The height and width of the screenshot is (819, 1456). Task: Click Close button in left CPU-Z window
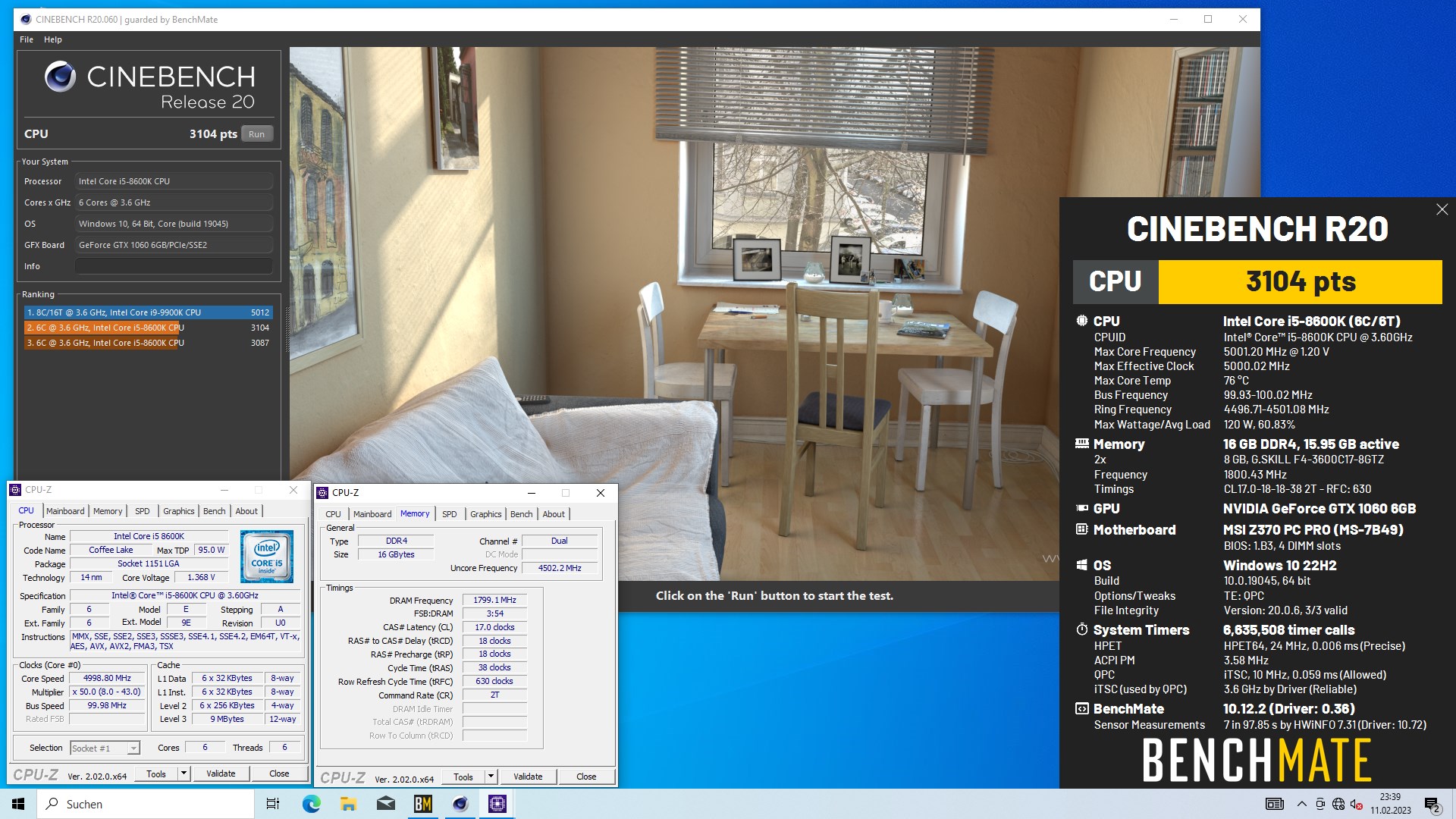coord(279,773)
